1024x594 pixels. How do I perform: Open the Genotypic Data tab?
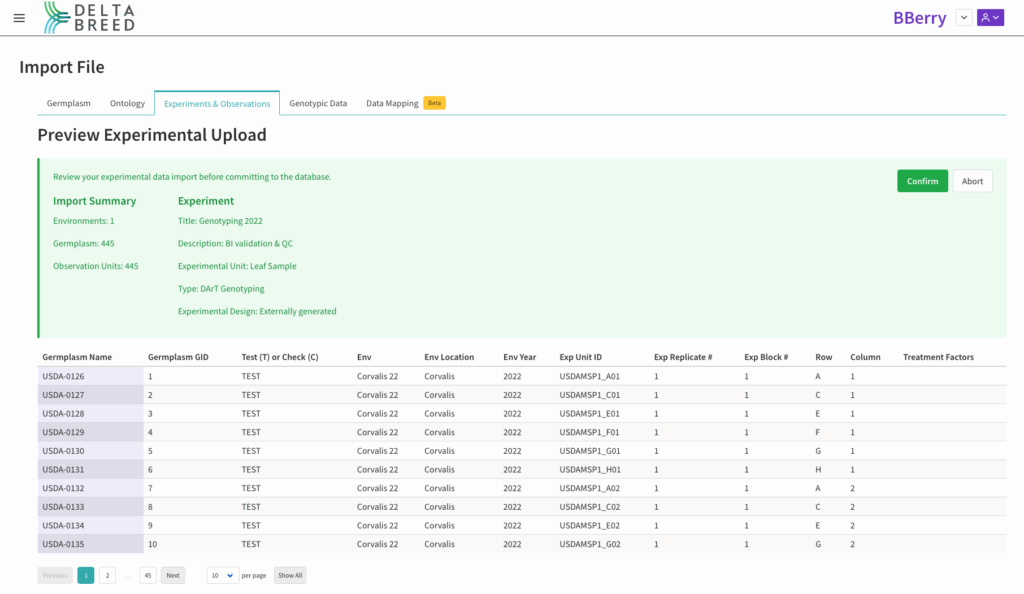click(x=318, y=103)
